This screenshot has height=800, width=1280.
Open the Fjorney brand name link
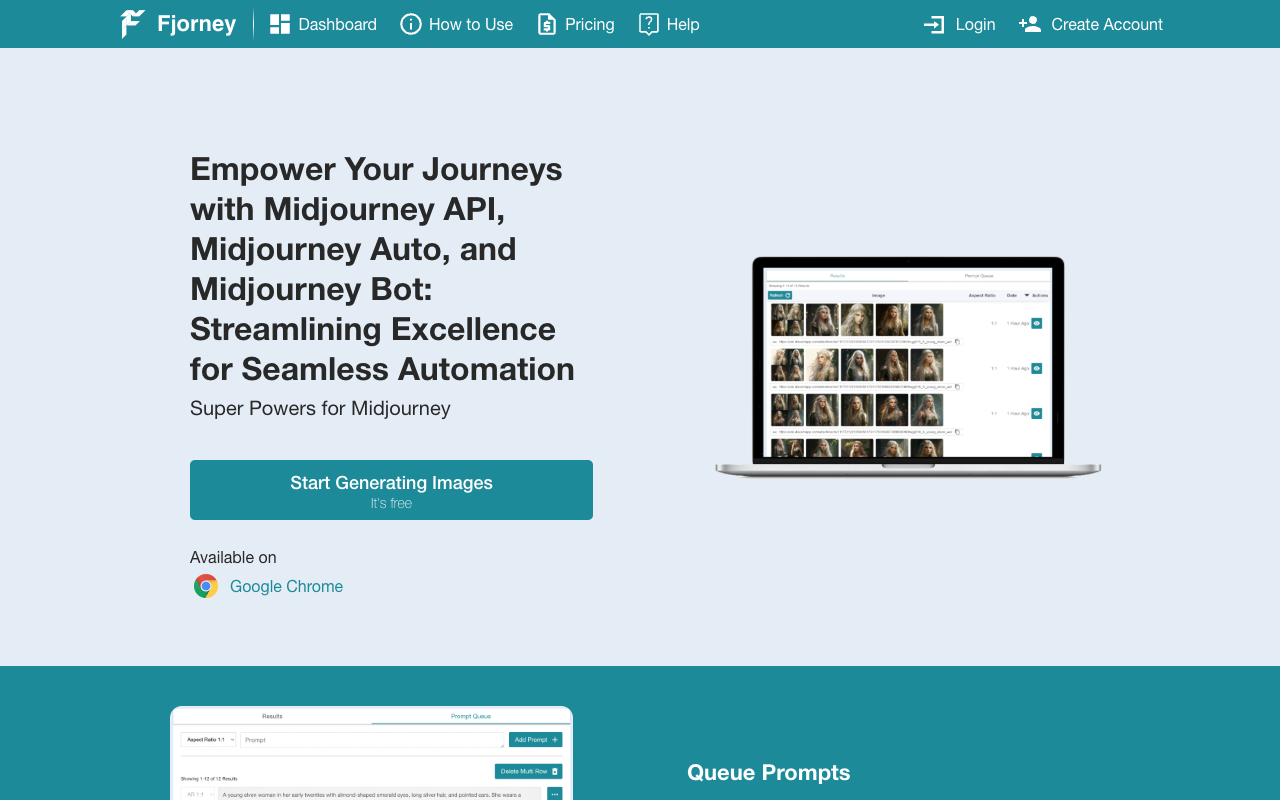(x=197, y=24)
